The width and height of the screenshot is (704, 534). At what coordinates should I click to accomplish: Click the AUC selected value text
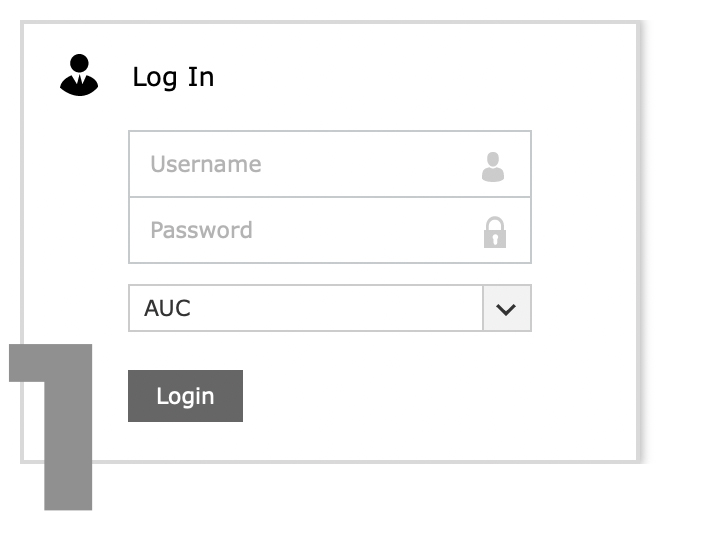pyautogui.click(x=167, y=309)
